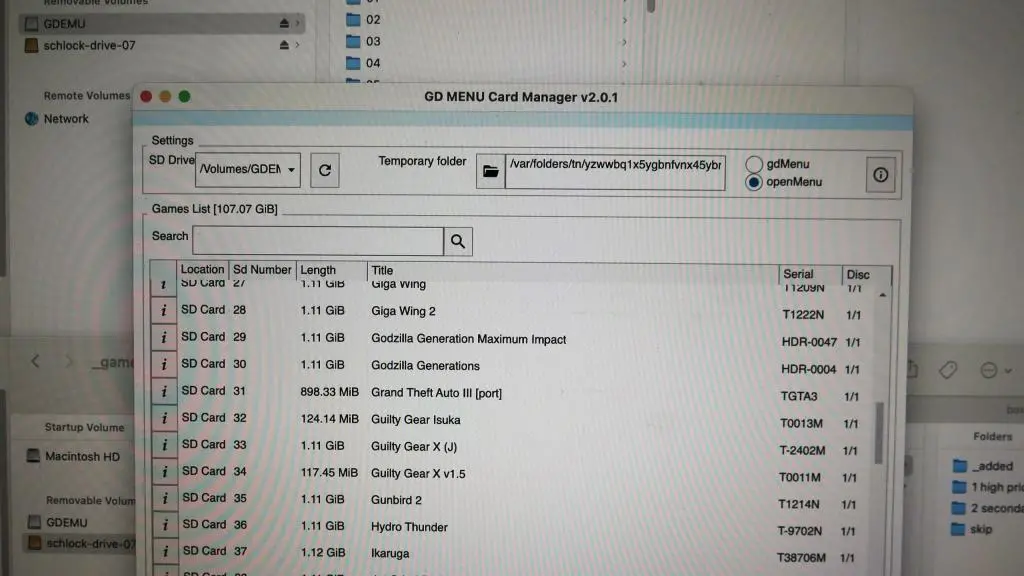Show info for Hydro Thunder
This screenshot has height=576, width=1024.
[165, 524]
